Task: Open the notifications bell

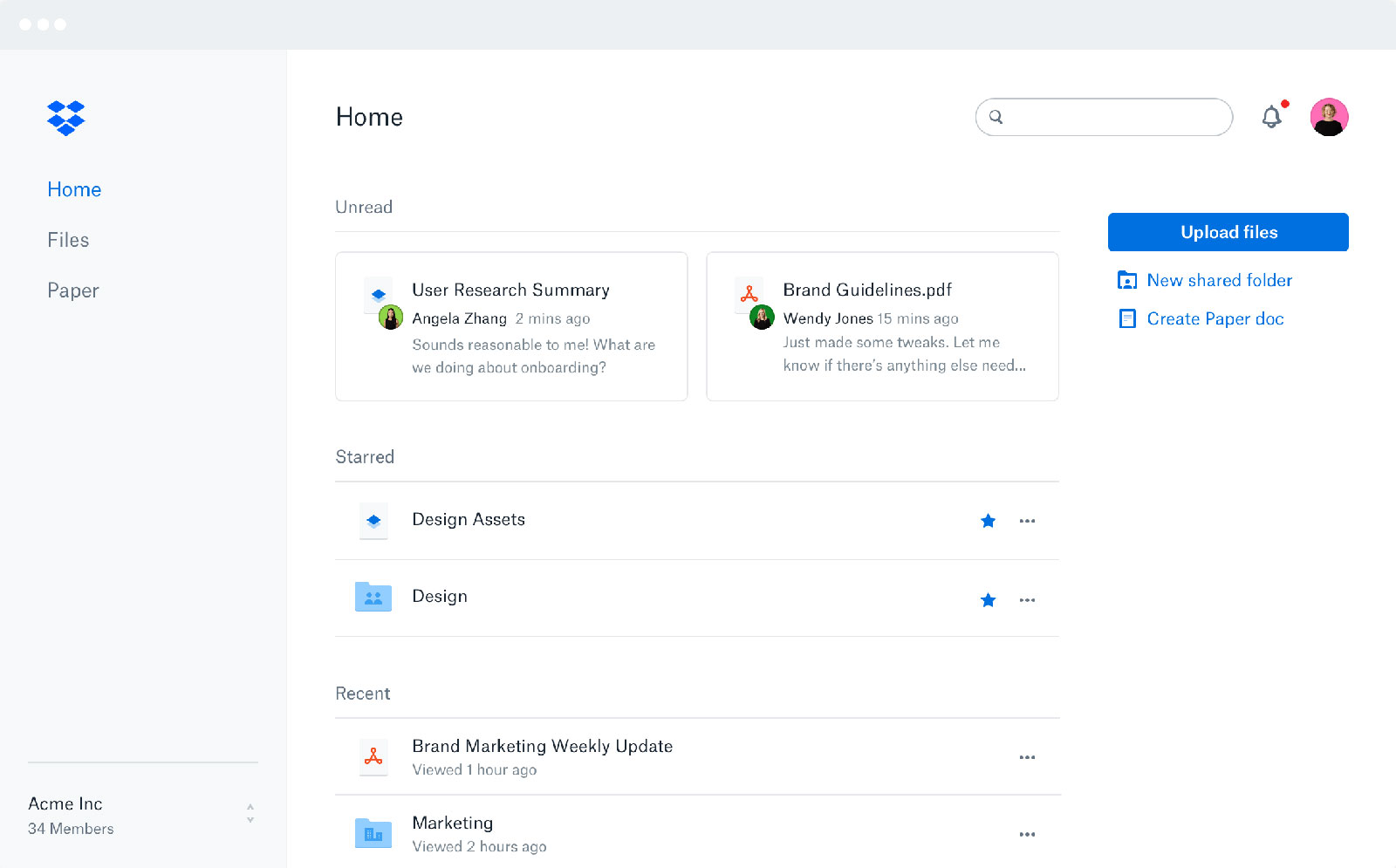Action: pyautogui.click(x=1271, y=117)
